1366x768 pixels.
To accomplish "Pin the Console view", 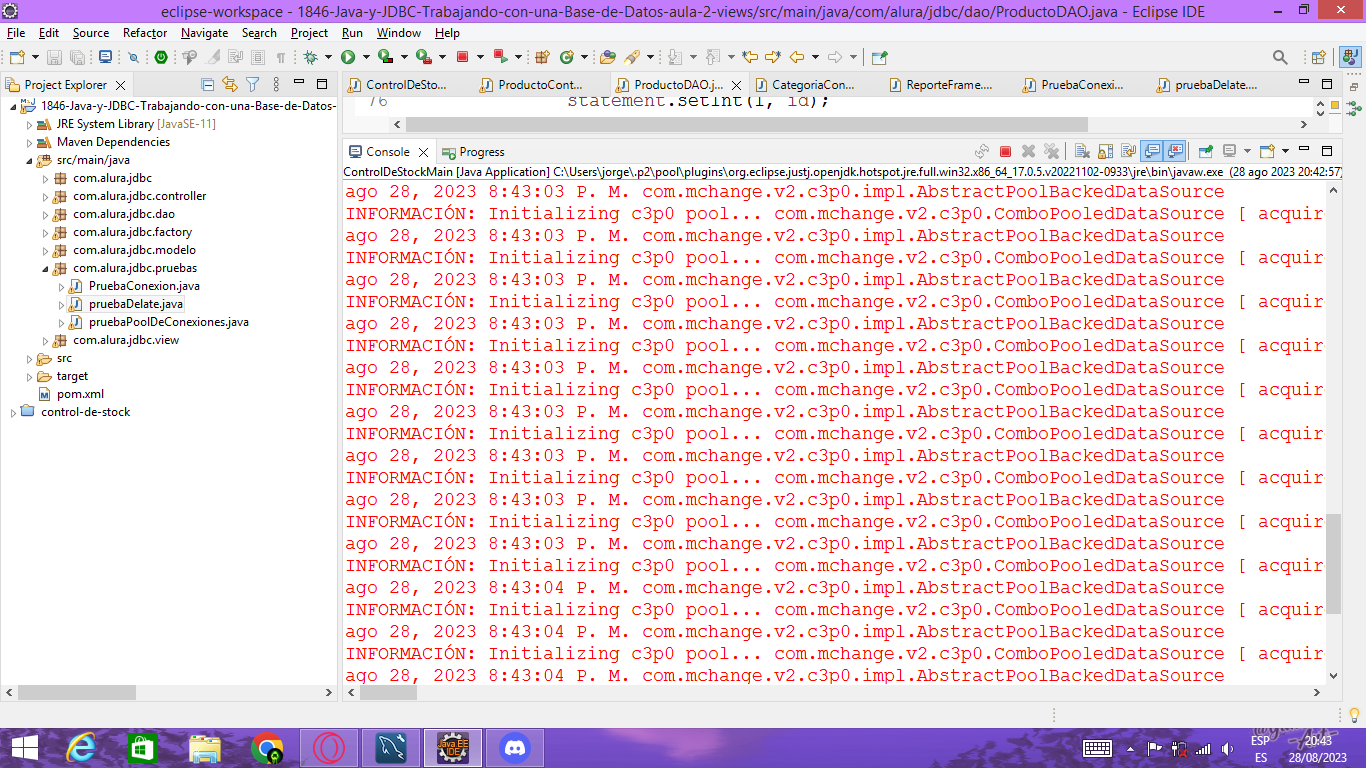I will 1205,152.
